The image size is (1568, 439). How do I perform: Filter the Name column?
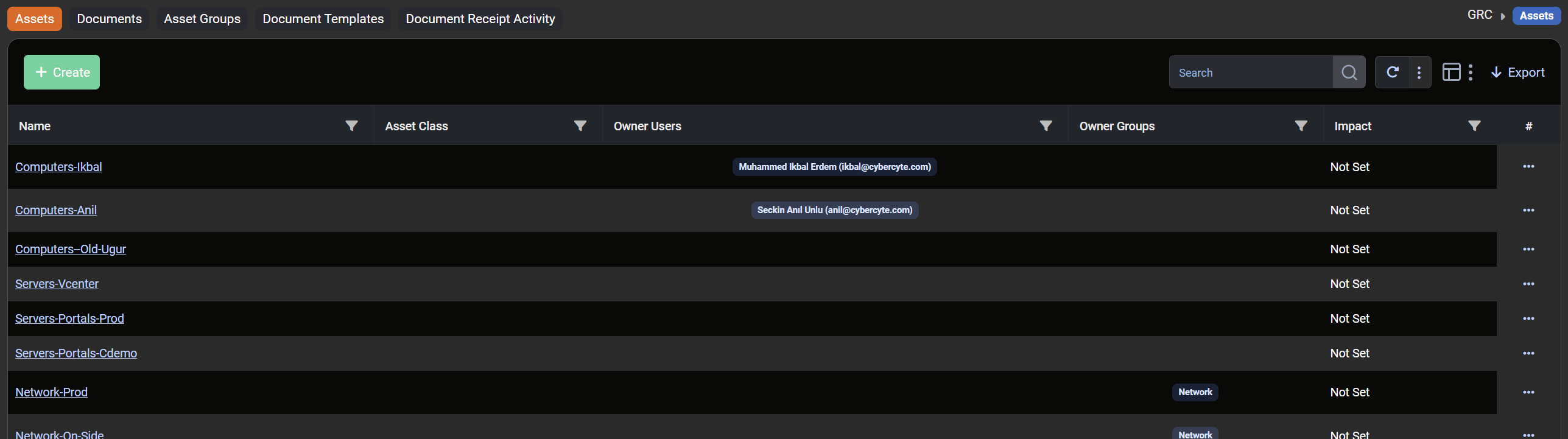pyautogui.click(x=351, y=126)
